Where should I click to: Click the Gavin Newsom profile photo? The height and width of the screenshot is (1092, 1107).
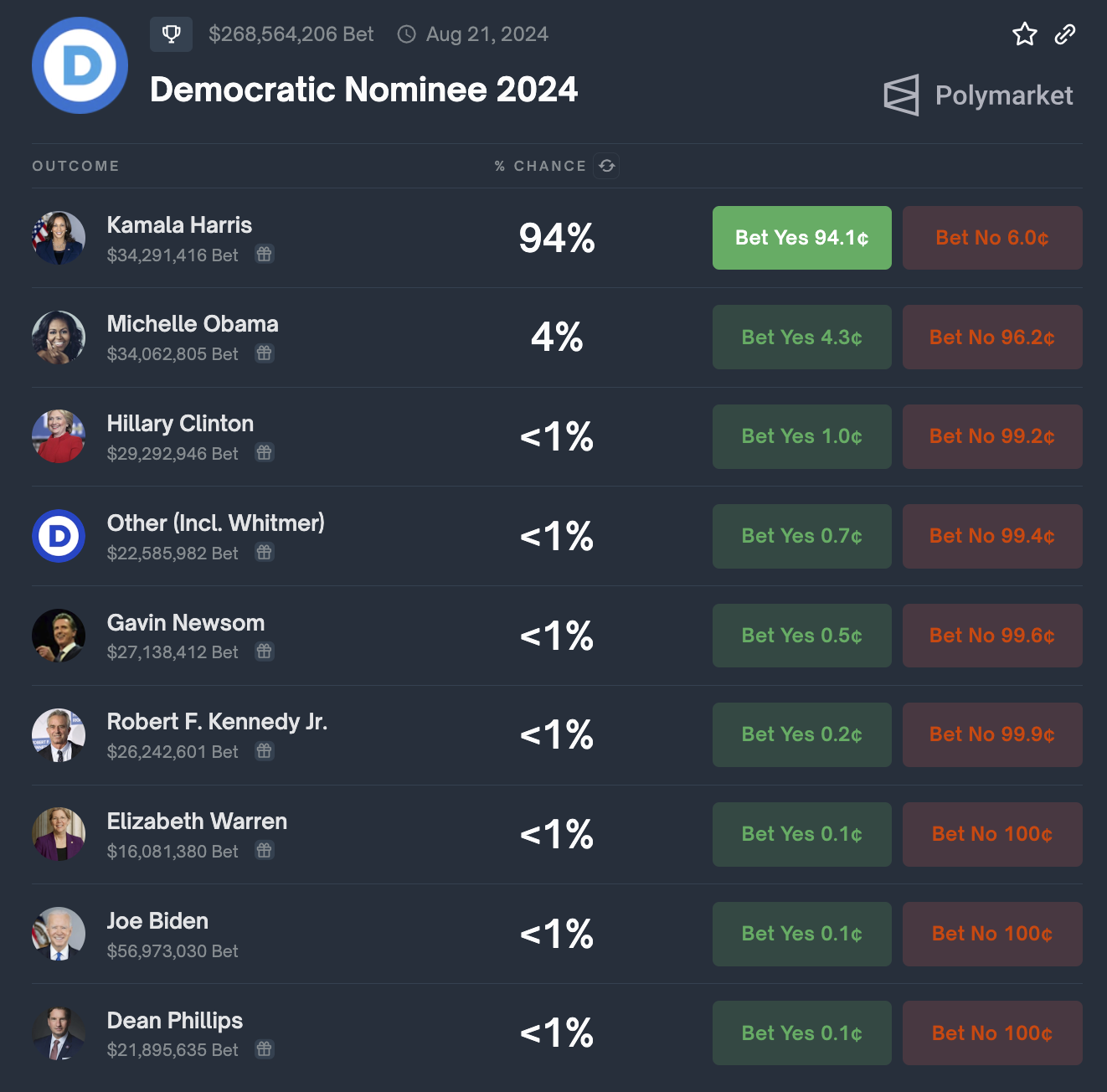(59, 636)
